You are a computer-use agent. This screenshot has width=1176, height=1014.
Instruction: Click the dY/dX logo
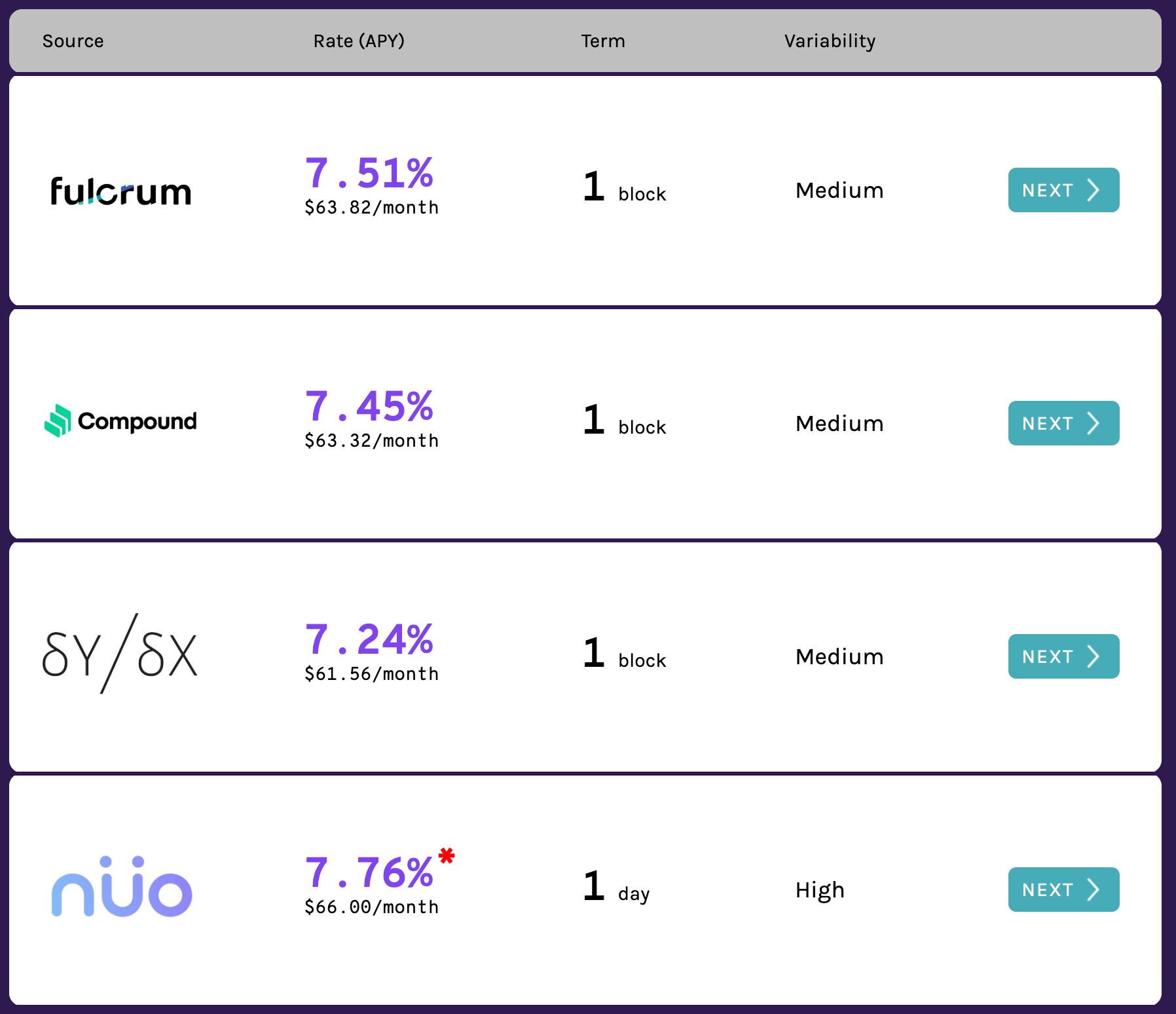point(120,654)
